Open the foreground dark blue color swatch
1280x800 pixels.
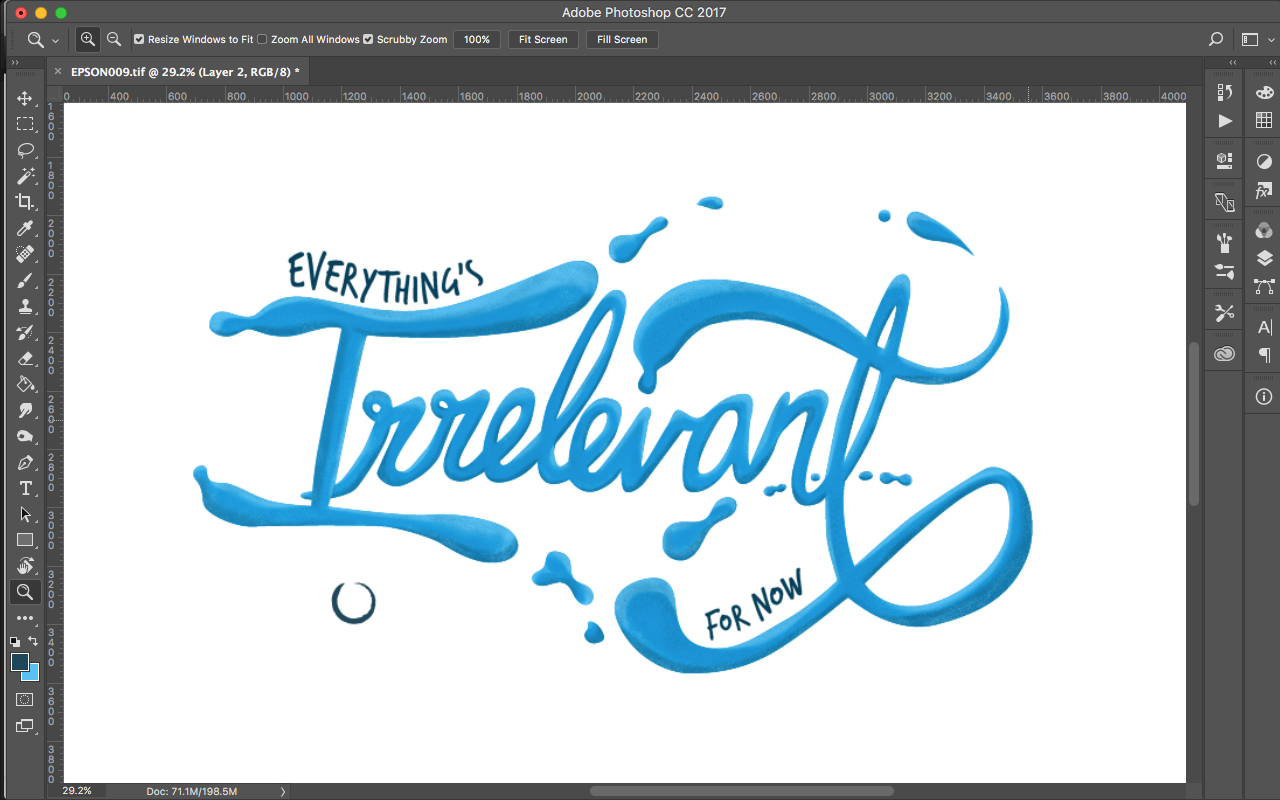point(18,660)
